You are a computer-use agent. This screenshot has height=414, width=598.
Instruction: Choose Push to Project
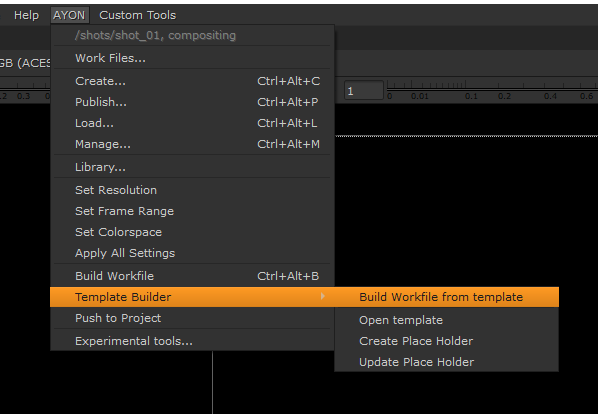pyautogui.click(x=192, y=318)
